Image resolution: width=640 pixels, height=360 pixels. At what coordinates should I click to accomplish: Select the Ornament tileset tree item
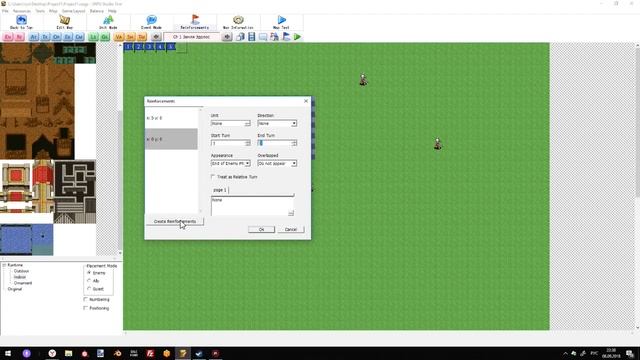[23, 283]
